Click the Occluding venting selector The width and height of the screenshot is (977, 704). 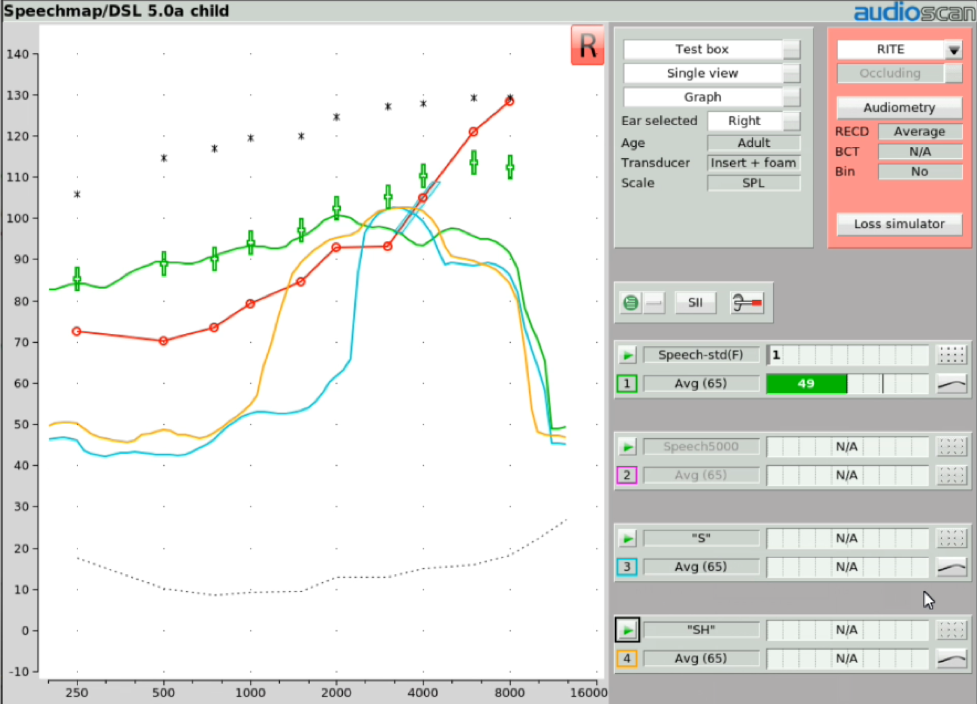click(x=899, y=74)
